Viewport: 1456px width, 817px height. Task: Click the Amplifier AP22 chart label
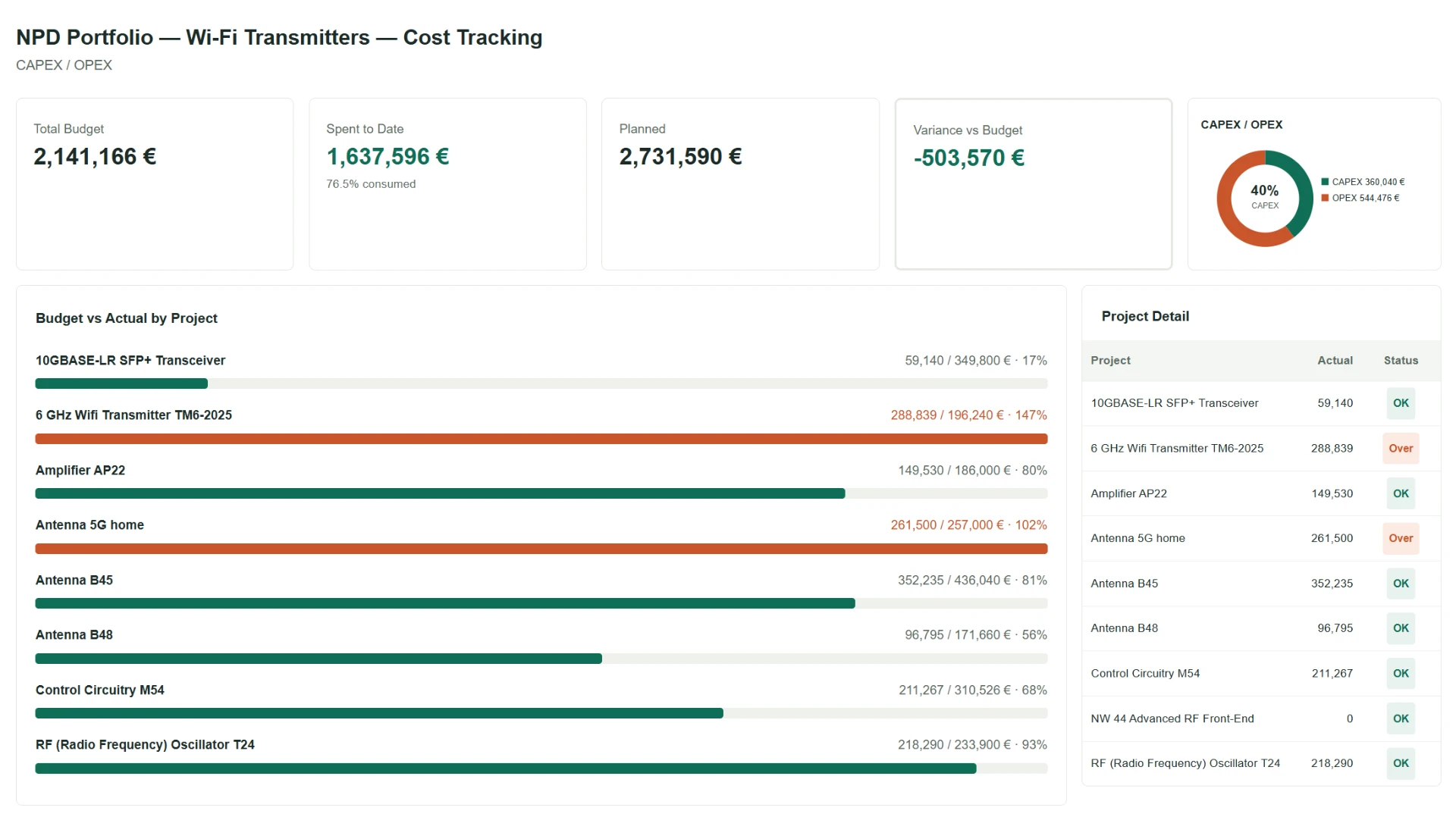(x=80, y=471)
